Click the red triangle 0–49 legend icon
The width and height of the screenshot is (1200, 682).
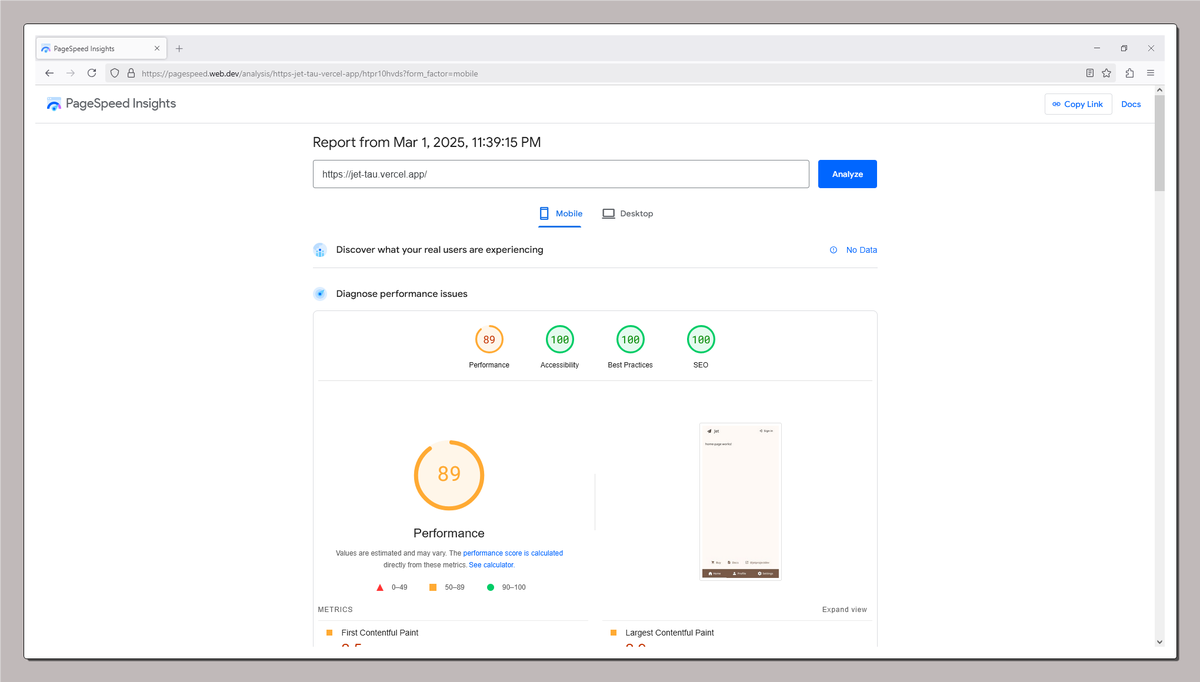click(x=380, y=588)
